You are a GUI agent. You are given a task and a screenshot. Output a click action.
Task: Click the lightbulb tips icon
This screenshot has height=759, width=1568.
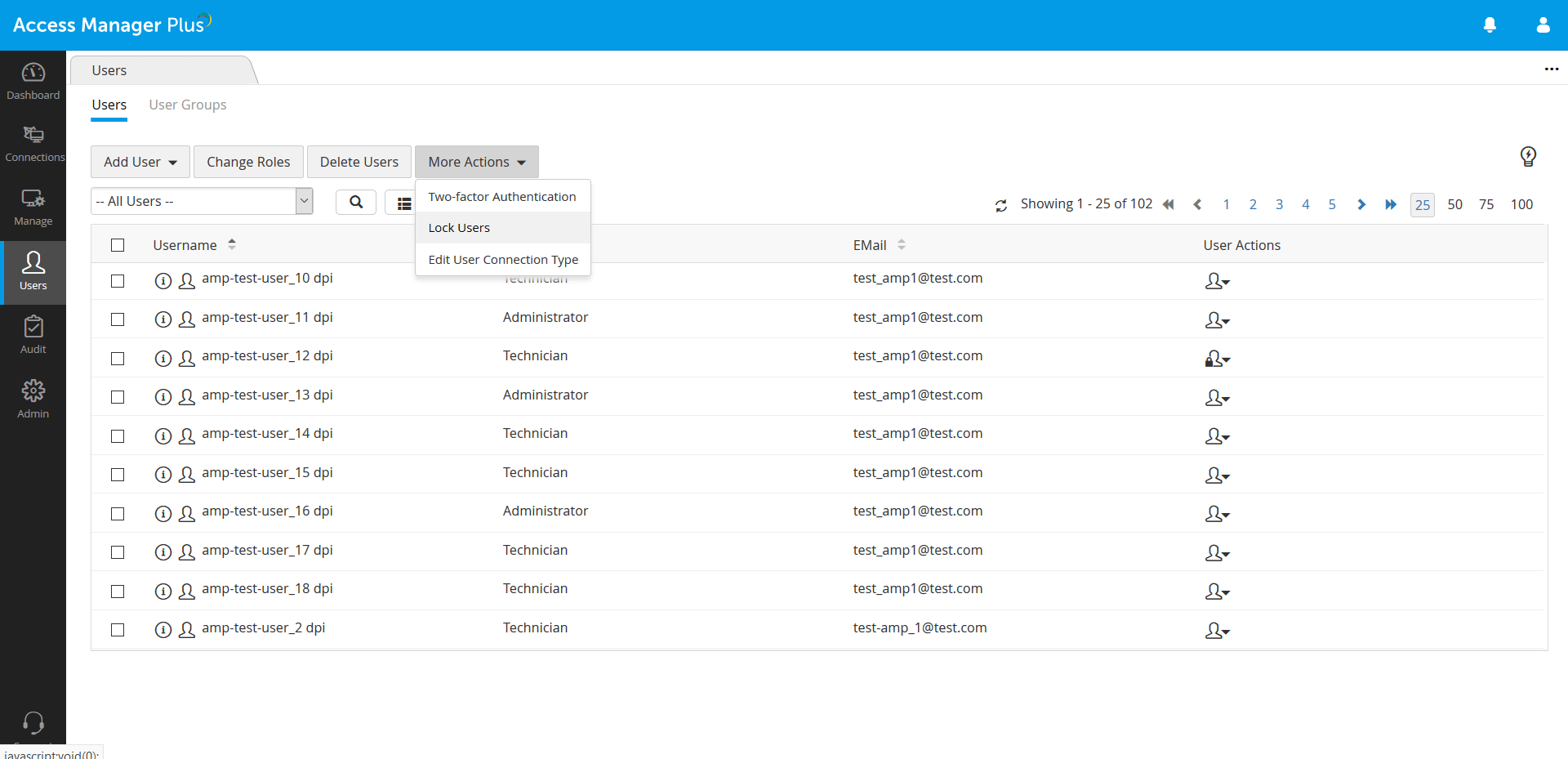(x=1528, y=156)
